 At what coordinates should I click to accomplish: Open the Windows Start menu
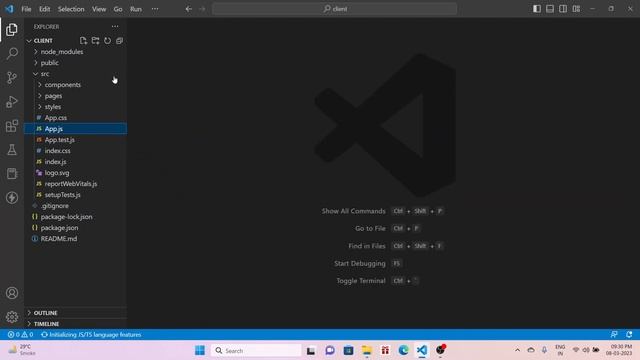point(200,350)
